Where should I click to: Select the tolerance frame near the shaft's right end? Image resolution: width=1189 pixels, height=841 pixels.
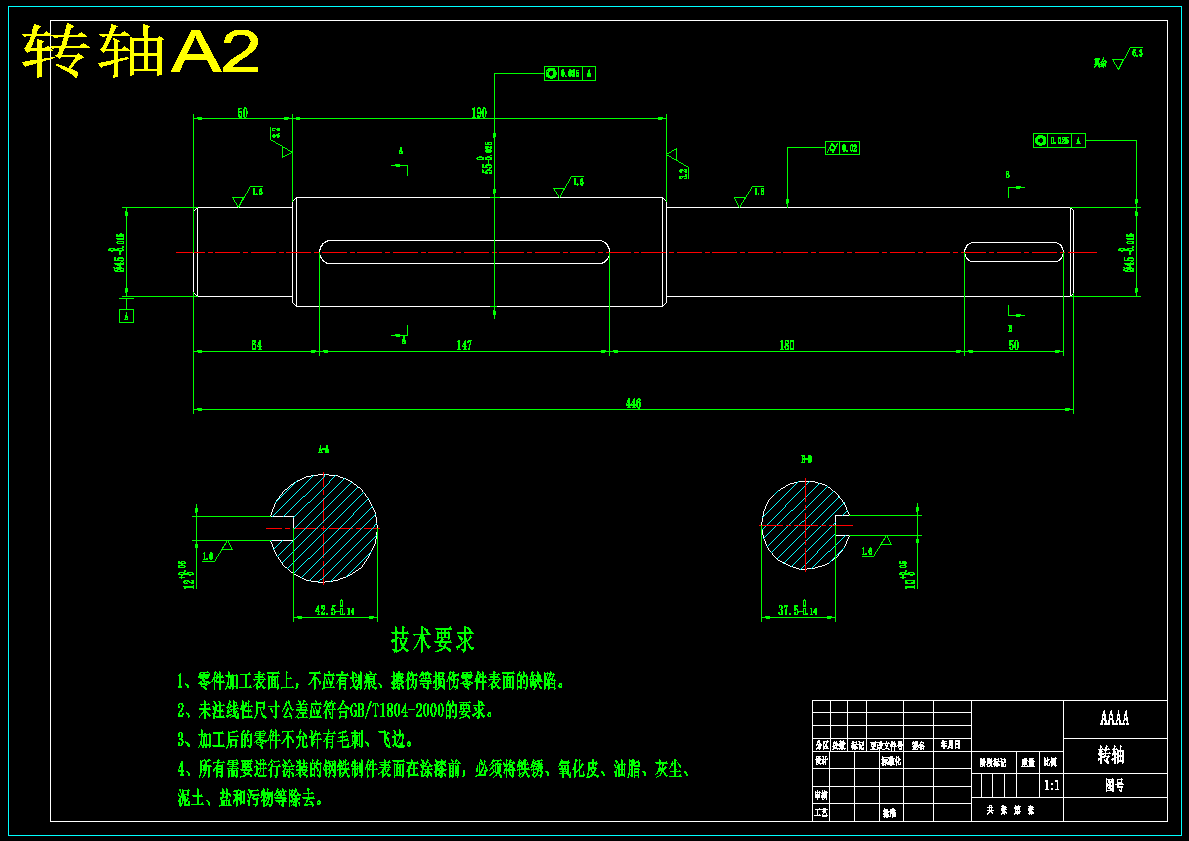[x=1059, y=140]
